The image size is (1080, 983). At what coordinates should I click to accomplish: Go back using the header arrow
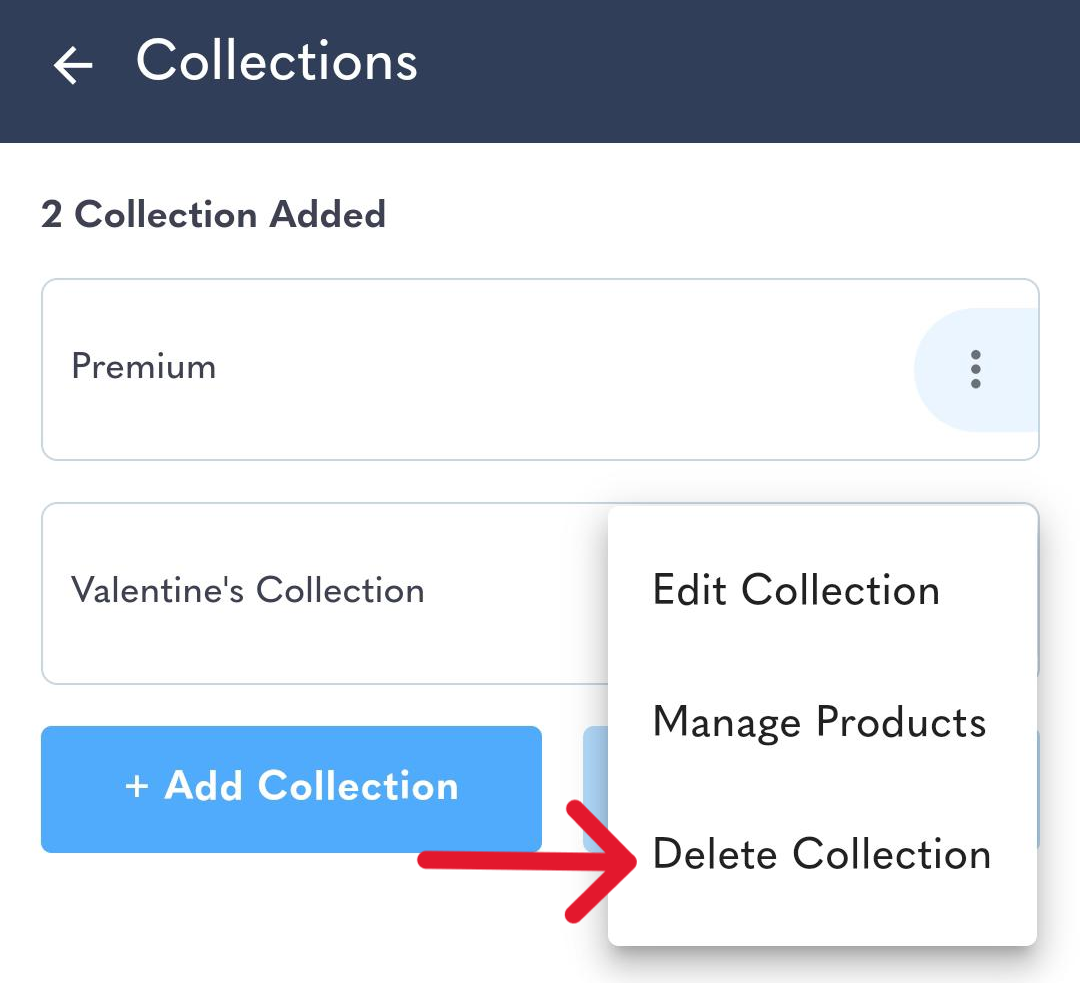click(73, 65)
